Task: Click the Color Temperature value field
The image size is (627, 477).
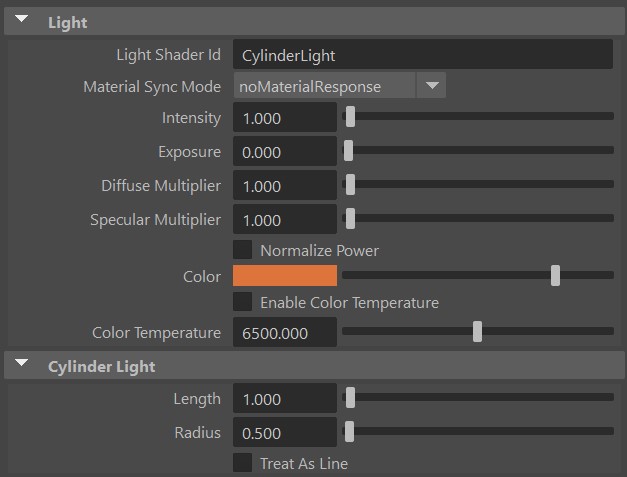Action: (x=284, y=333)
